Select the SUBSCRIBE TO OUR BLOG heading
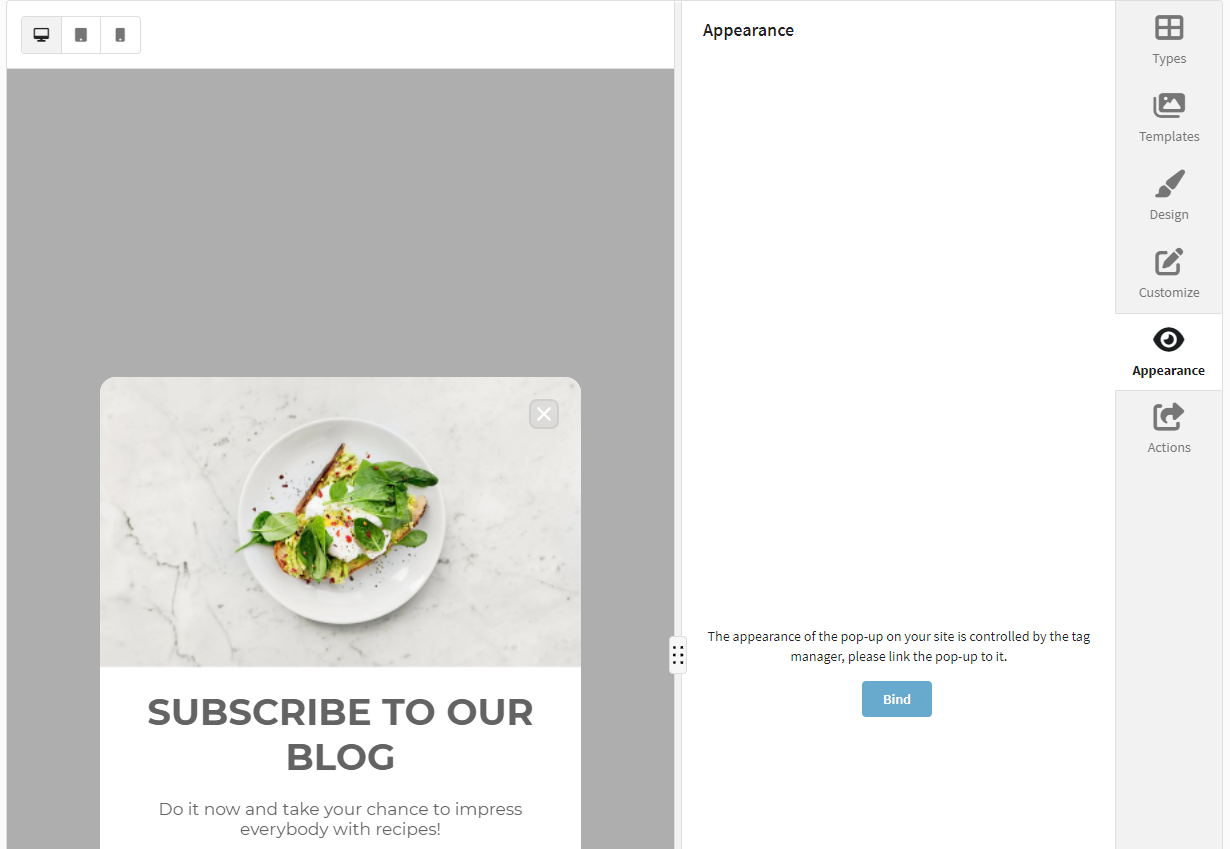Viewport: 1230px width, 849px height. pyautogui.click(x=340, y=734)
